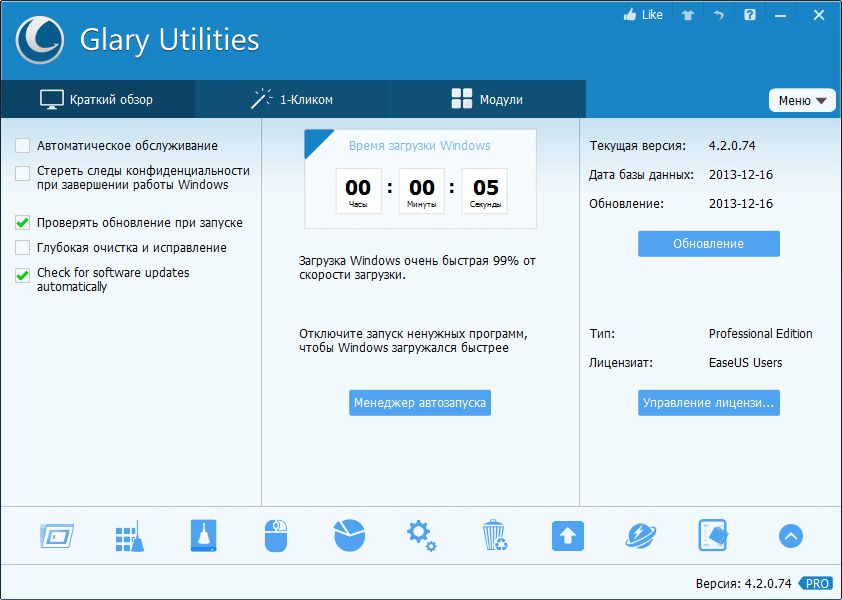Screen dimensions: 842x600
Task: Click the Обновление button
Action: pyautogui.click(x=709, y=244)
